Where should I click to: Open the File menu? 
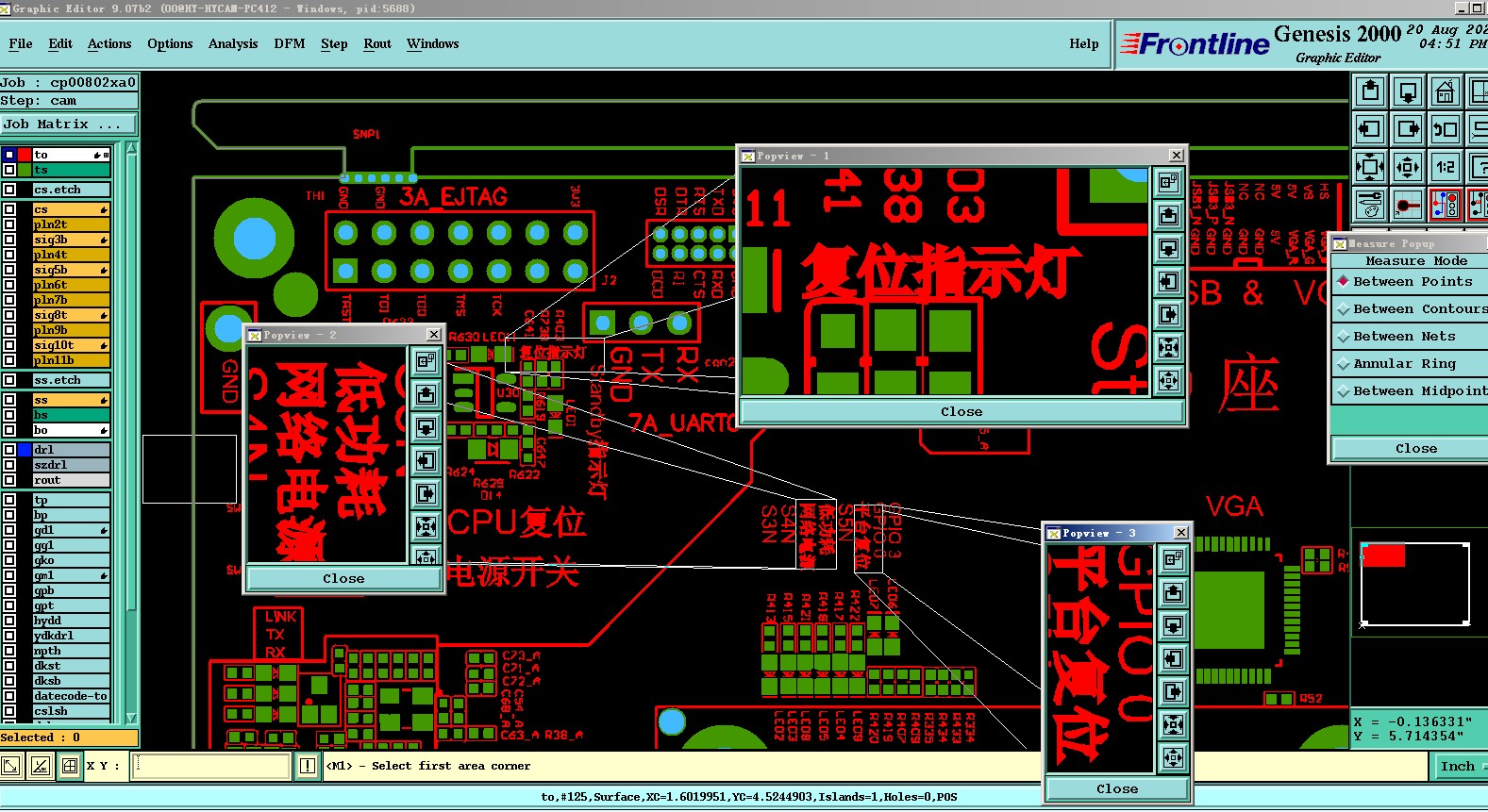pyautogui.click(x=21, y=43)
